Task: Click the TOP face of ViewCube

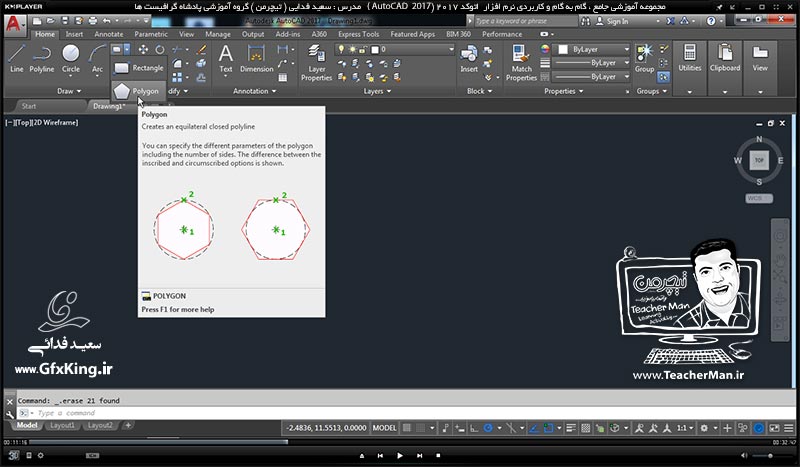Action: point(759,160)
